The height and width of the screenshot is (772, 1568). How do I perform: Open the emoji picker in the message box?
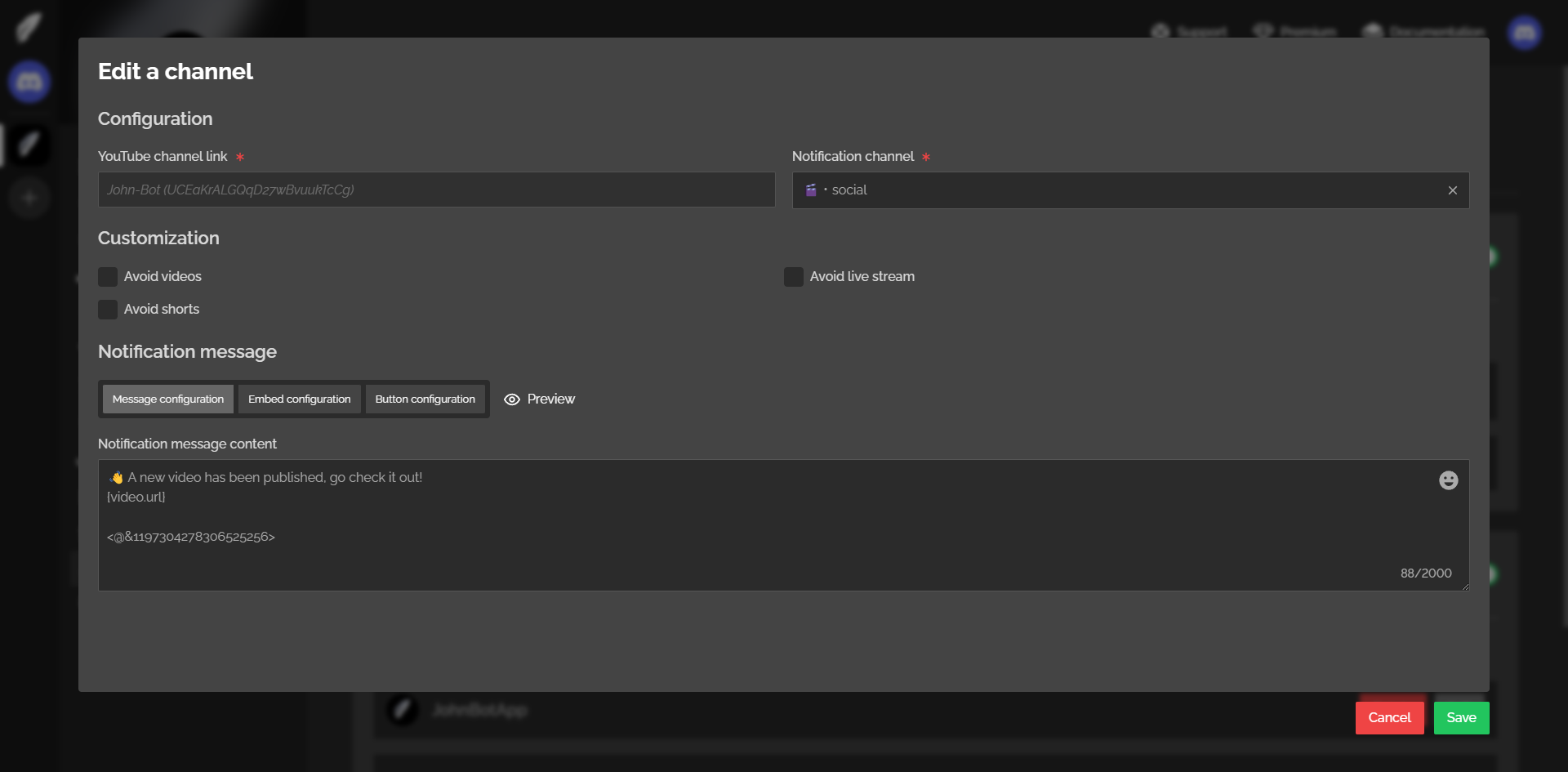coord(1448,480)
